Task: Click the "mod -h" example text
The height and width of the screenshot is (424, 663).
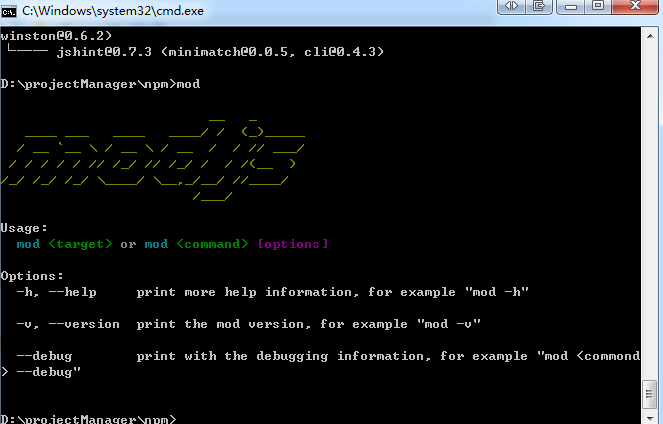Action: pos(497,292)
